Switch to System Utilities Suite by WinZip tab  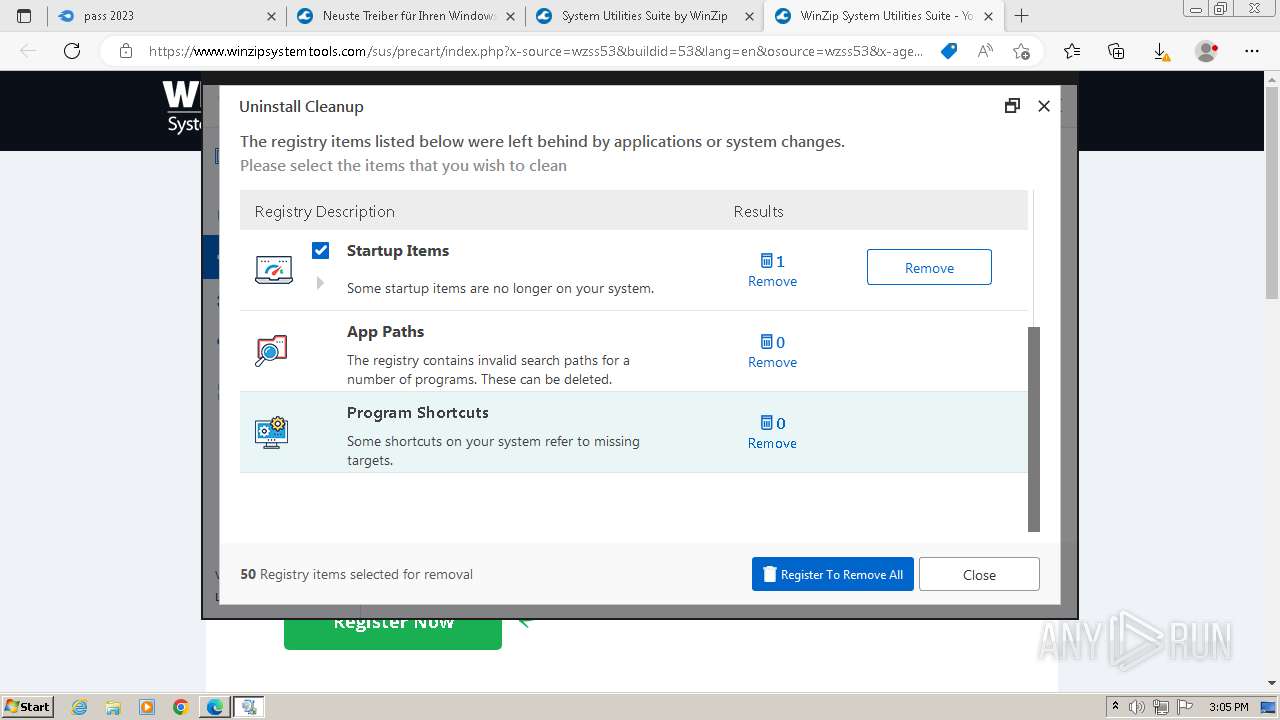point(645,16)
